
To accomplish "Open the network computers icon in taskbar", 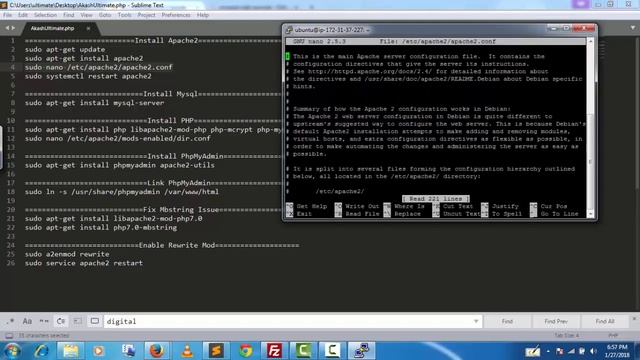I will (x=128, y=351).
